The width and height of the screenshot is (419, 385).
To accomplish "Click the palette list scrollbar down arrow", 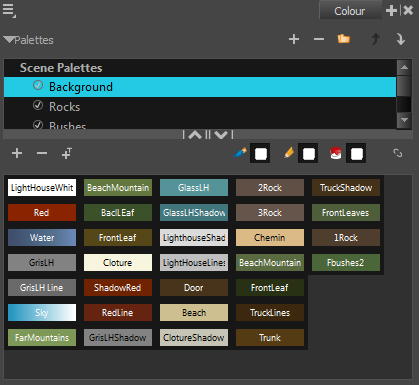I will point(404,120).
